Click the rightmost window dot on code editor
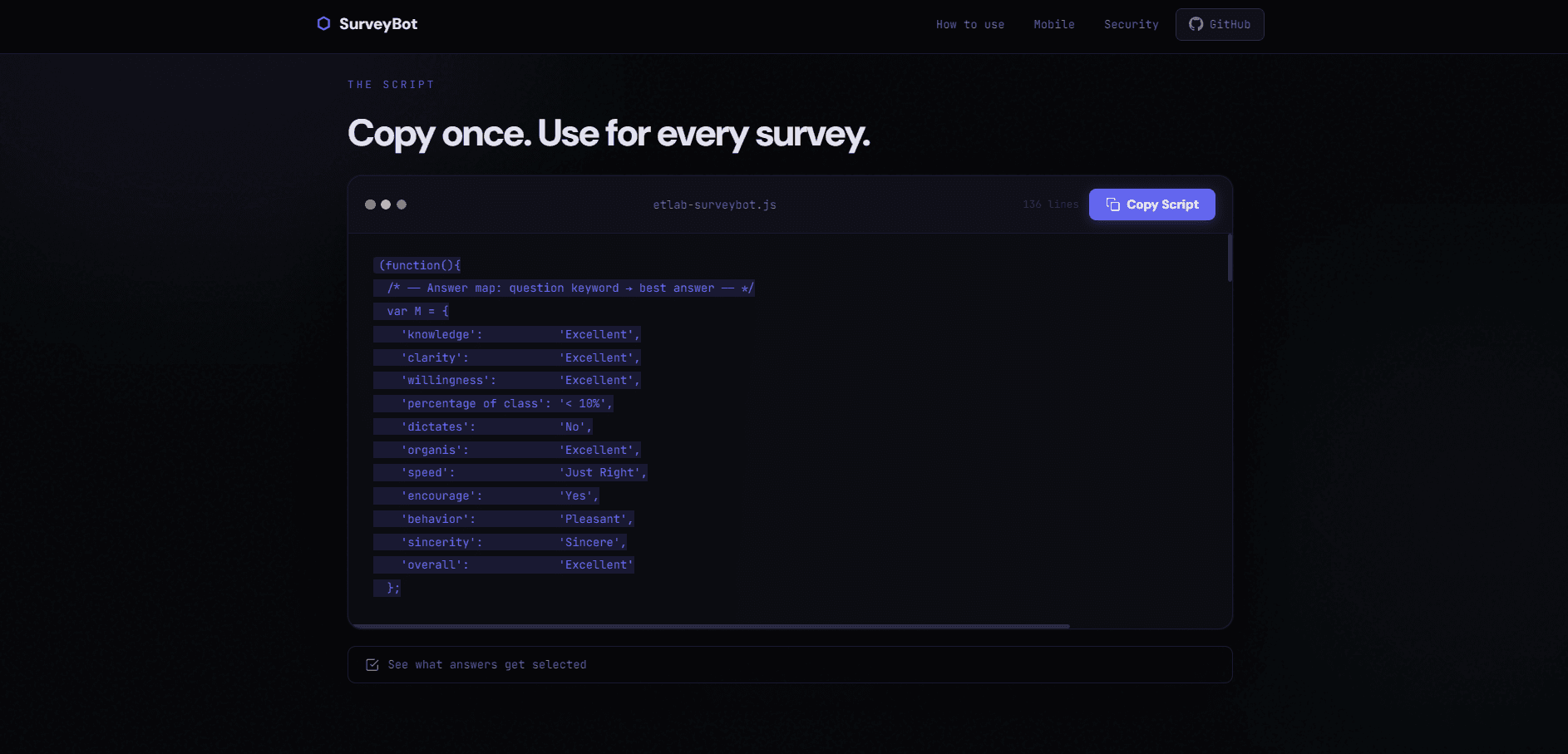1568x754 pixels. point(401,204)
